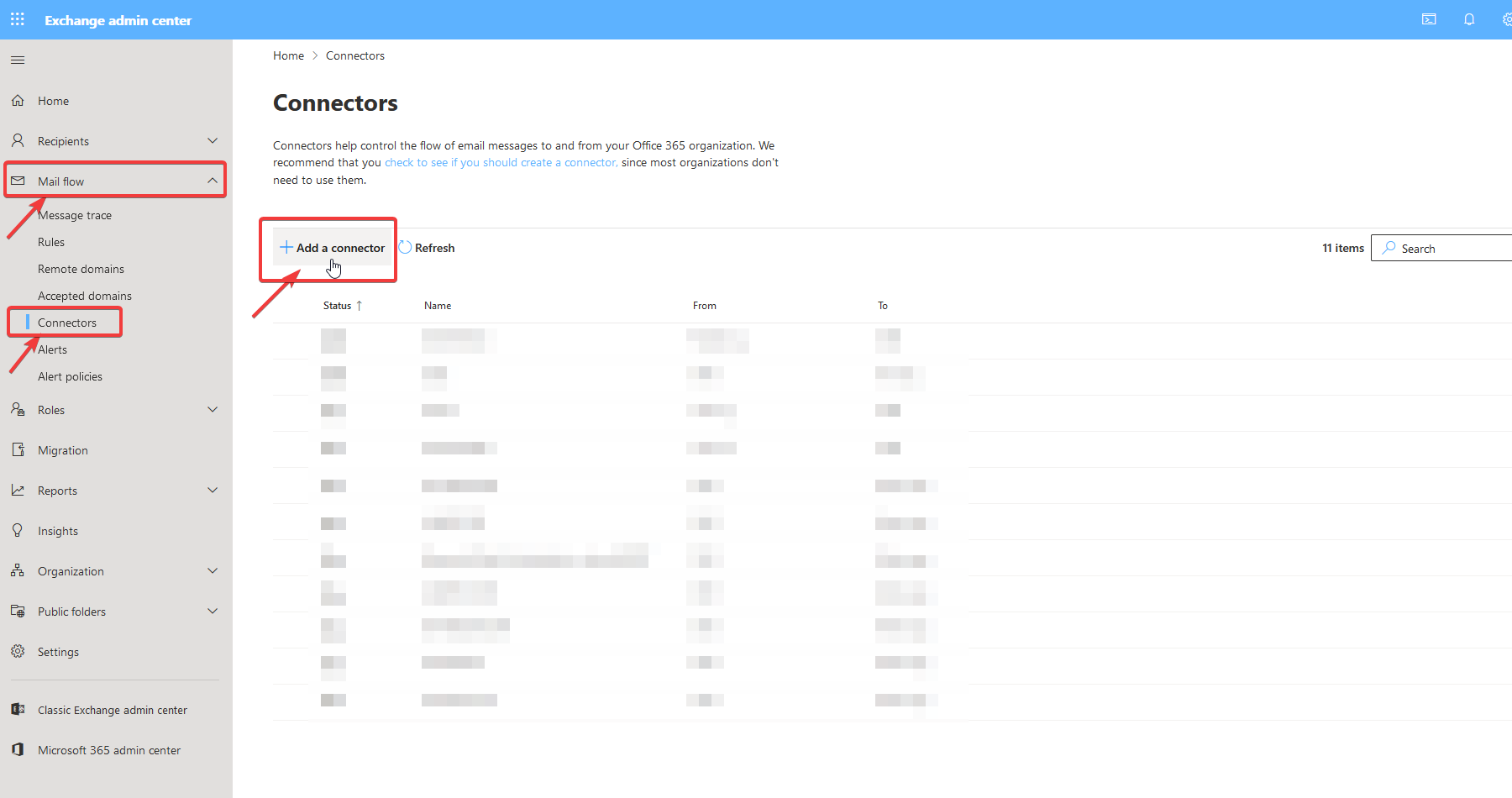Image resolution: width=1512 pixels, height=798 pixels.
Task: Select the Migration section
Action: click(x=62, y=449)
